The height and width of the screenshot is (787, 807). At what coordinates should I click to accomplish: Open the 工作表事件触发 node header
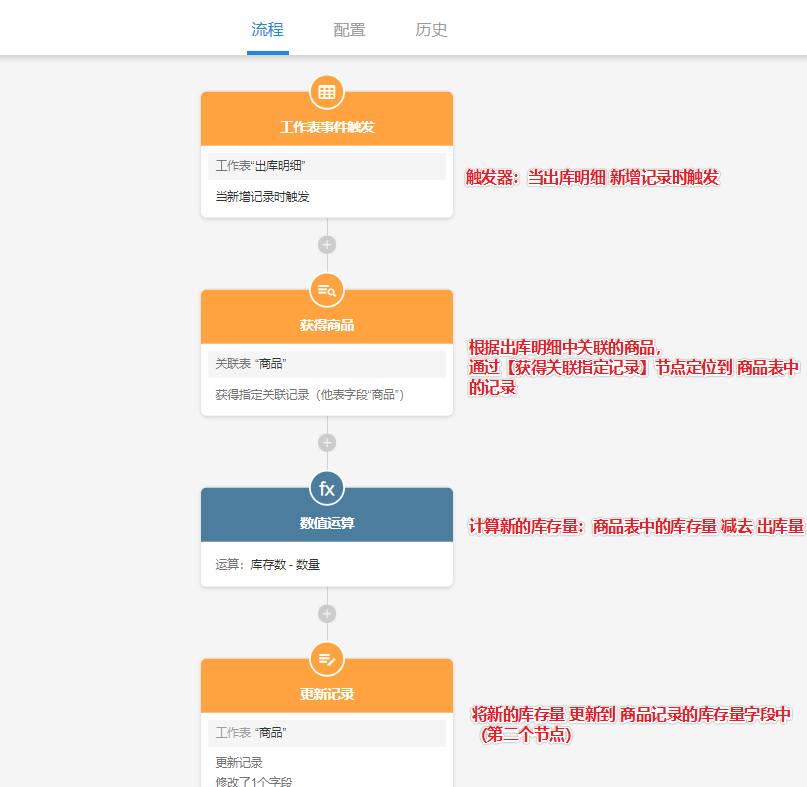[327, 127]
